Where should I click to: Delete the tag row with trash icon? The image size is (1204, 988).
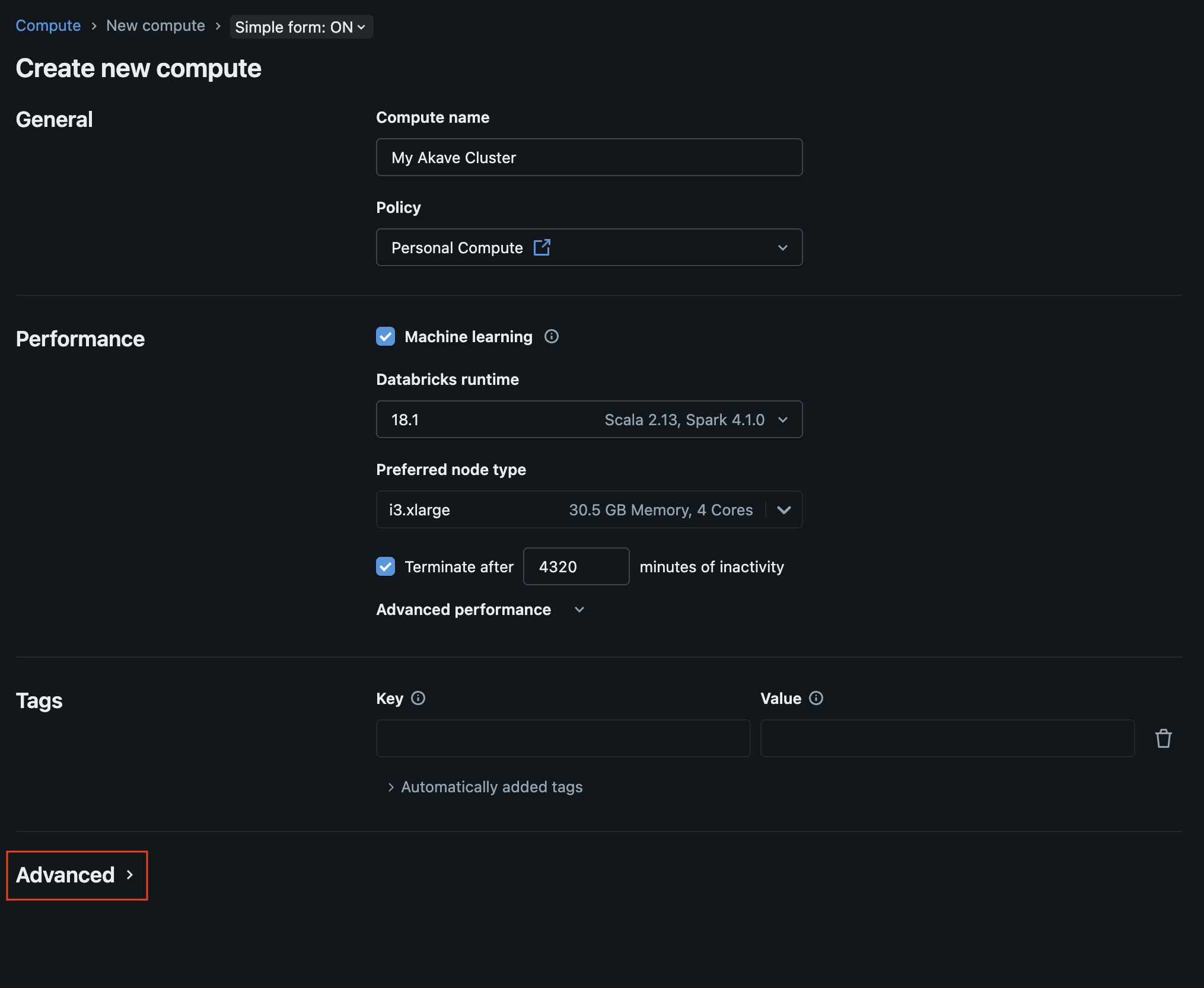point(1163,738)
